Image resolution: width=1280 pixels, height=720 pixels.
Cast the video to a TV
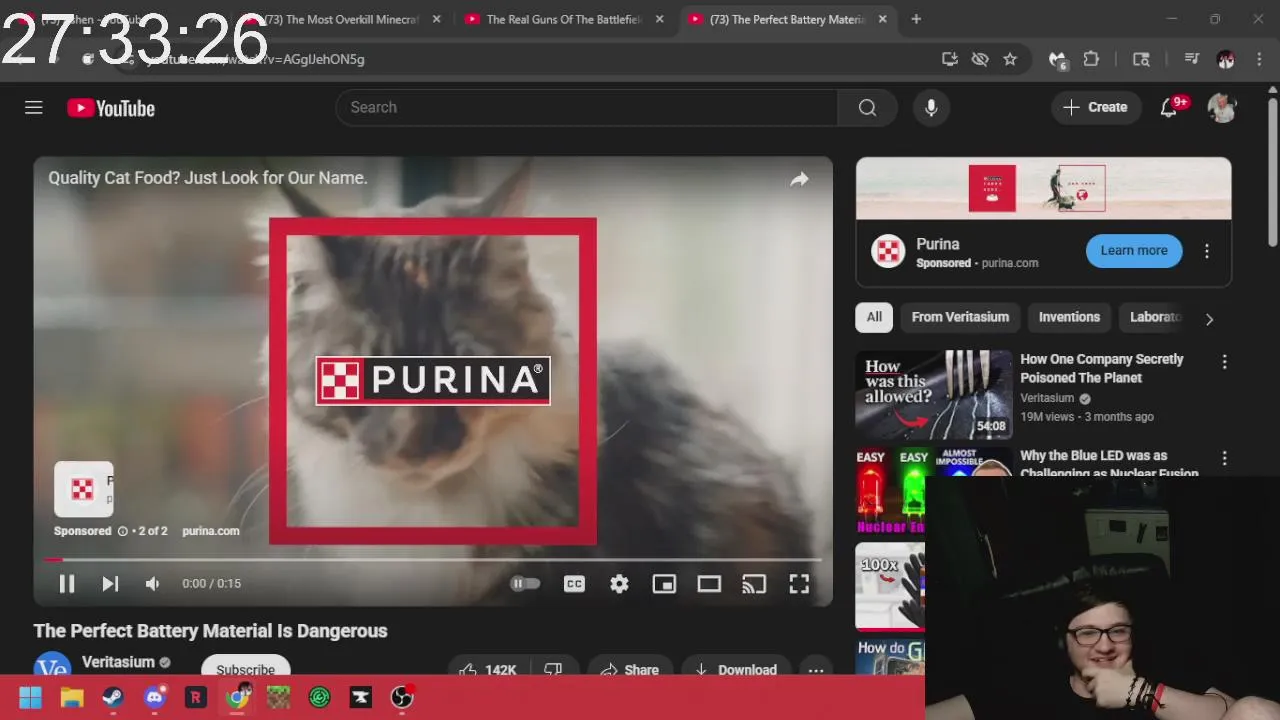754,584
